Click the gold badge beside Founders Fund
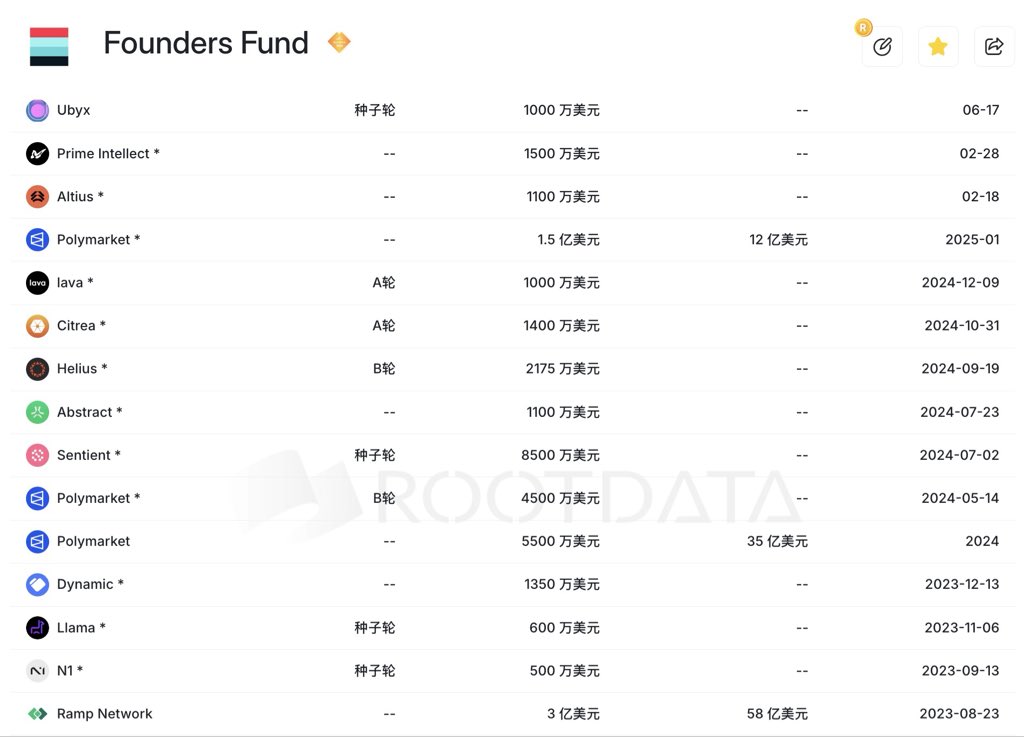Viewport: 1024px width, 737px height. (339, 42)
